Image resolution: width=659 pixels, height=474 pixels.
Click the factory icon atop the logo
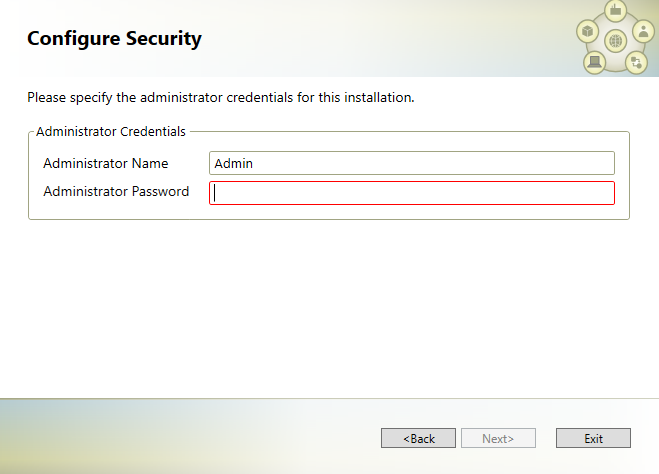(x=615, y=10)
